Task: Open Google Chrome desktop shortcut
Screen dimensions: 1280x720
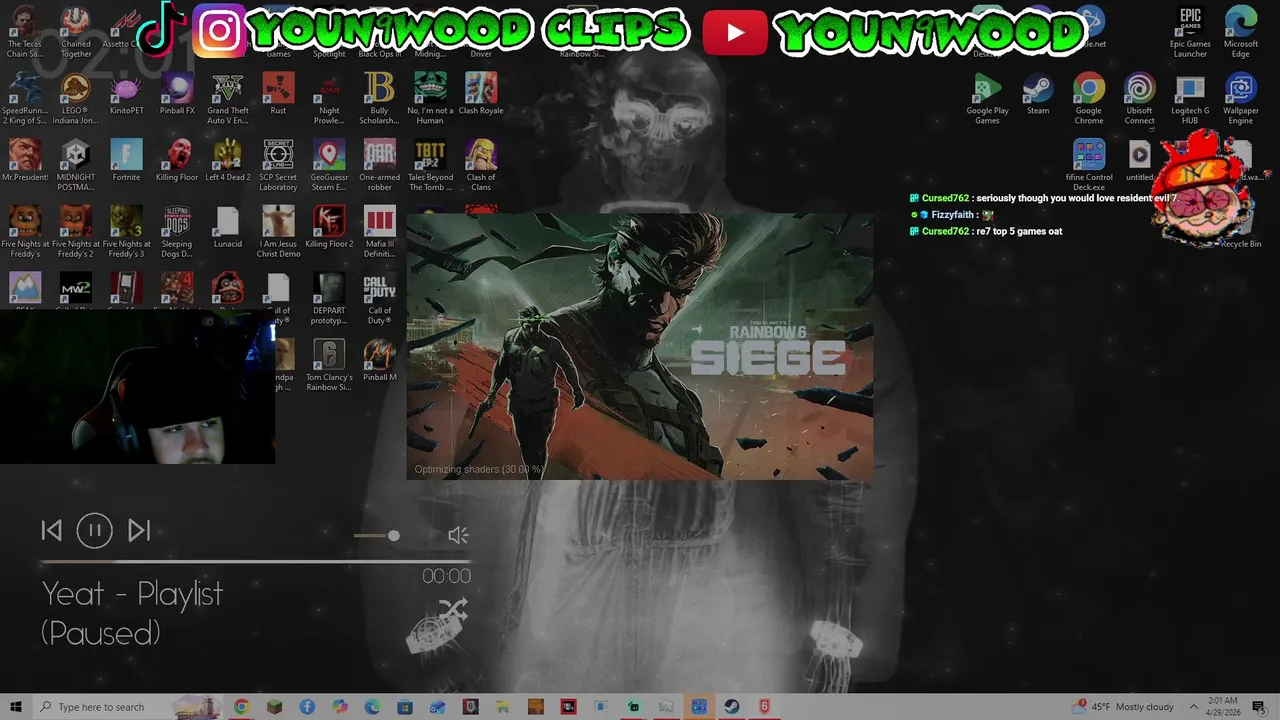Action: (x=1089, y=99)
